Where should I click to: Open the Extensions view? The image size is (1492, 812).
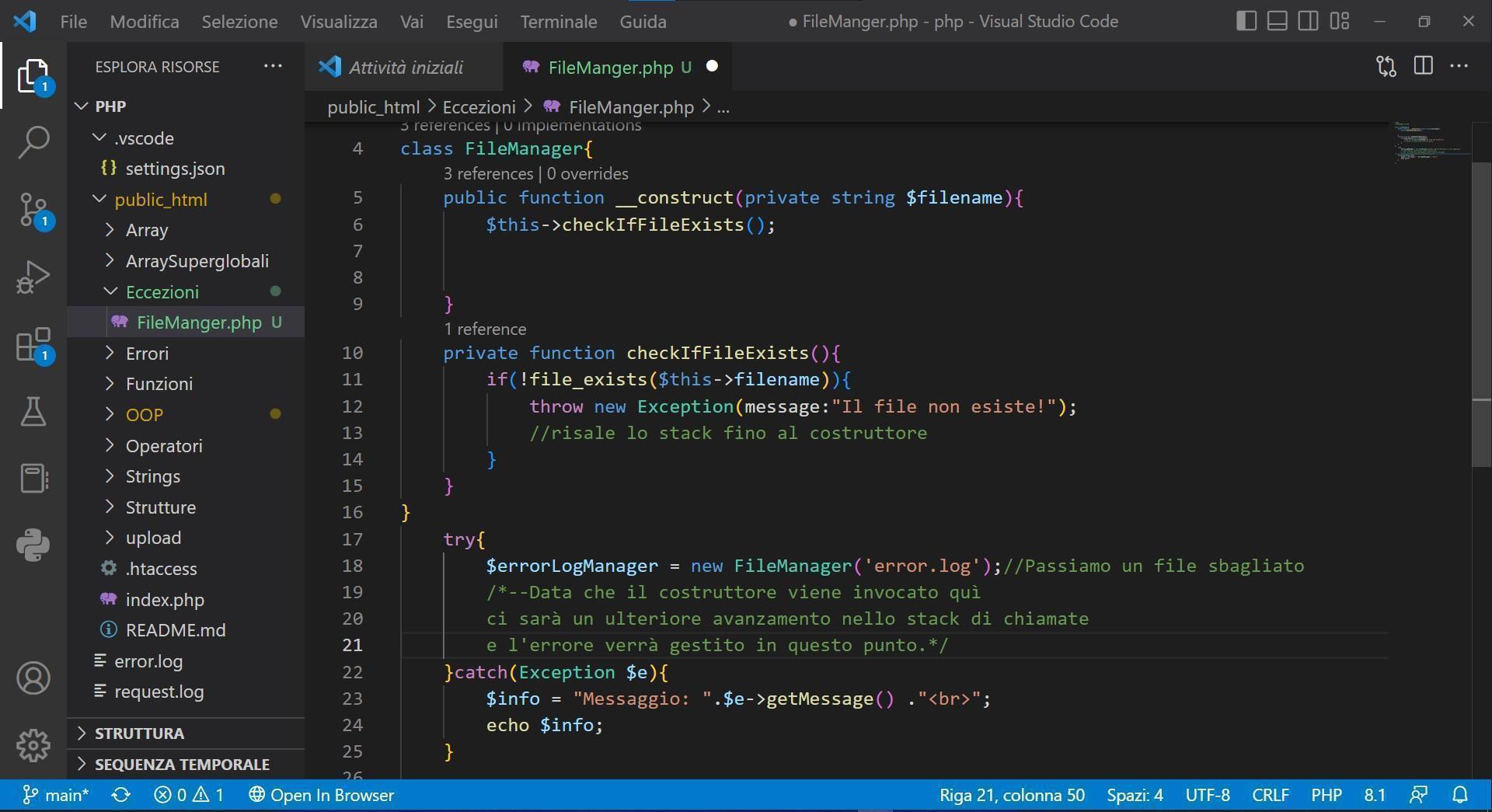33,344
